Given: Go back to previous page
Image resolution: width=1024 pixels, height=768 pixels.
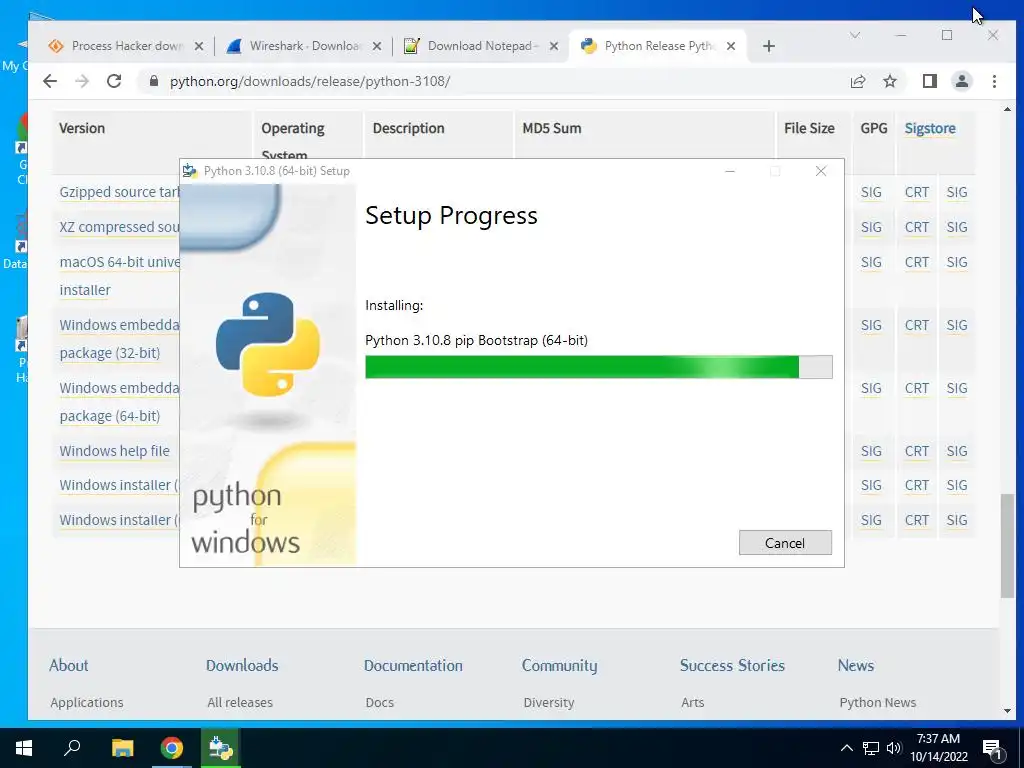Looking at the screenshot, I should coord(50,81).
